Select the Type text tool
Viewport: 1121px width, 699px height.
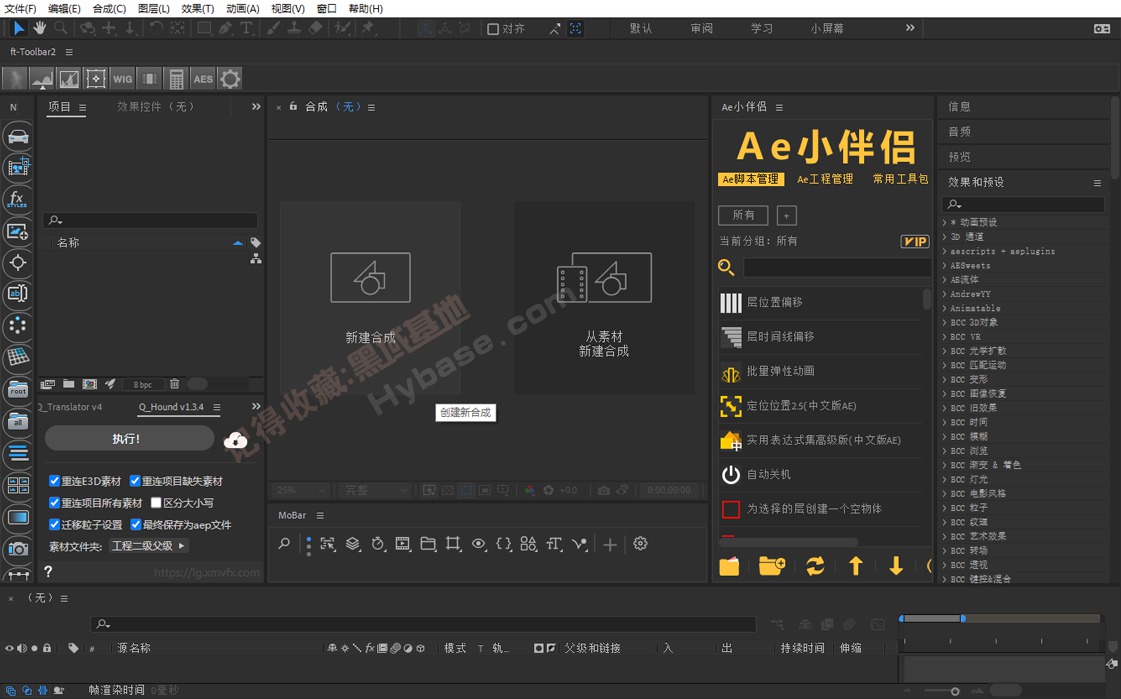pos(246,28)
